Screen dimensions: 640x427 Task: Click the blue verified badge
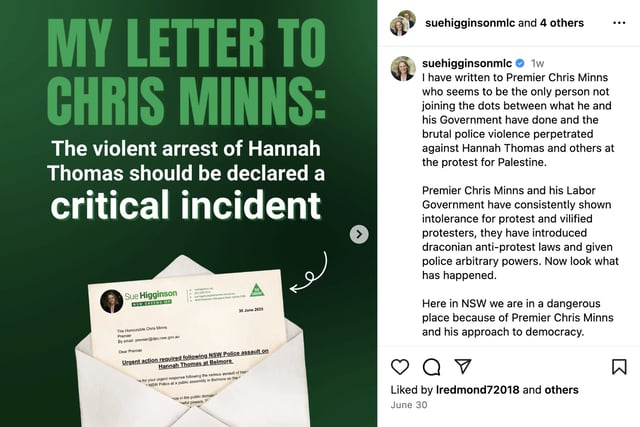point(520,63)
